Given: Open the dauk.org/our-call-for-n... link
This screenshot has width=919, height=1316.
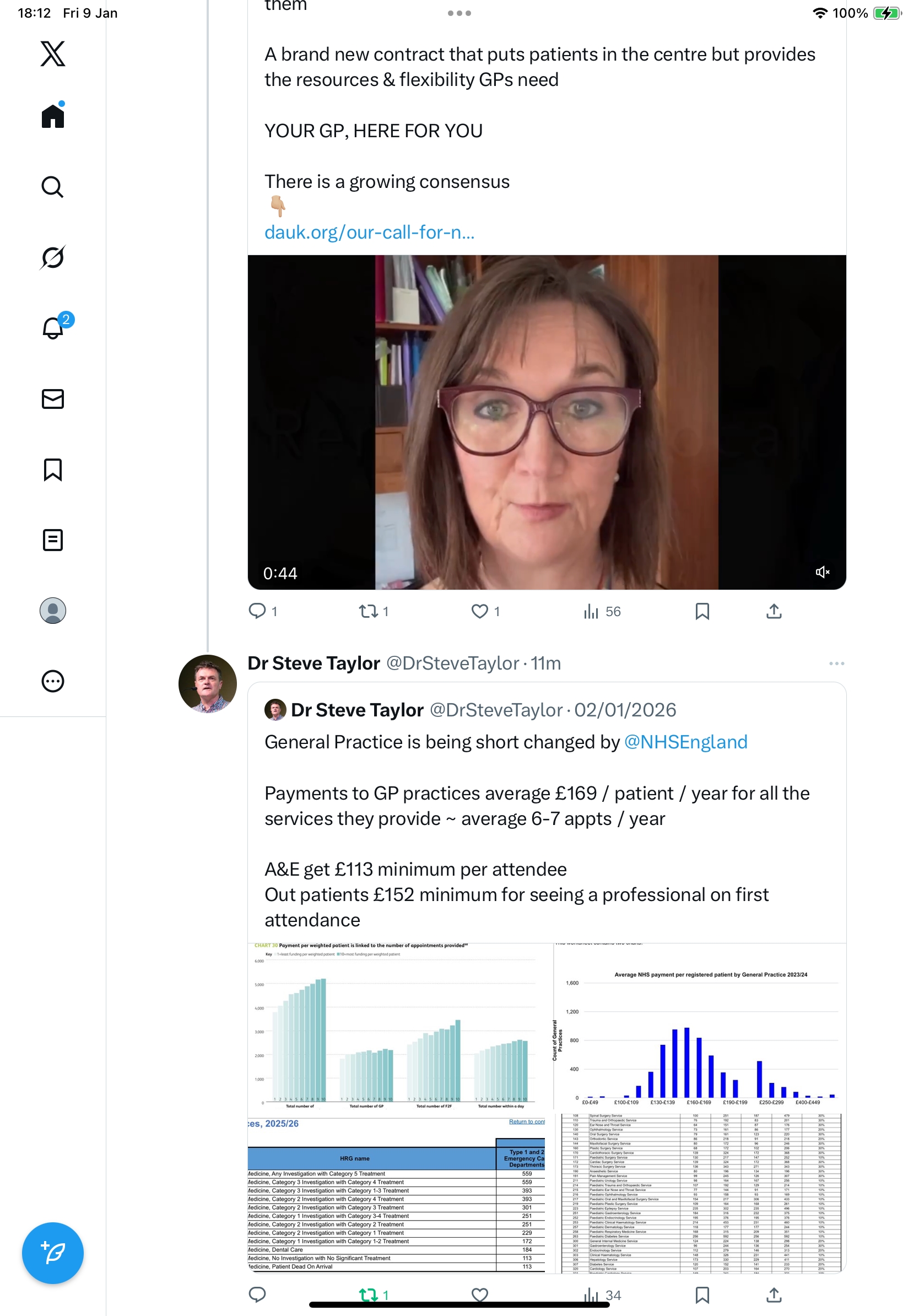Looking at the screenshot, I should click(x=369, y=232).
